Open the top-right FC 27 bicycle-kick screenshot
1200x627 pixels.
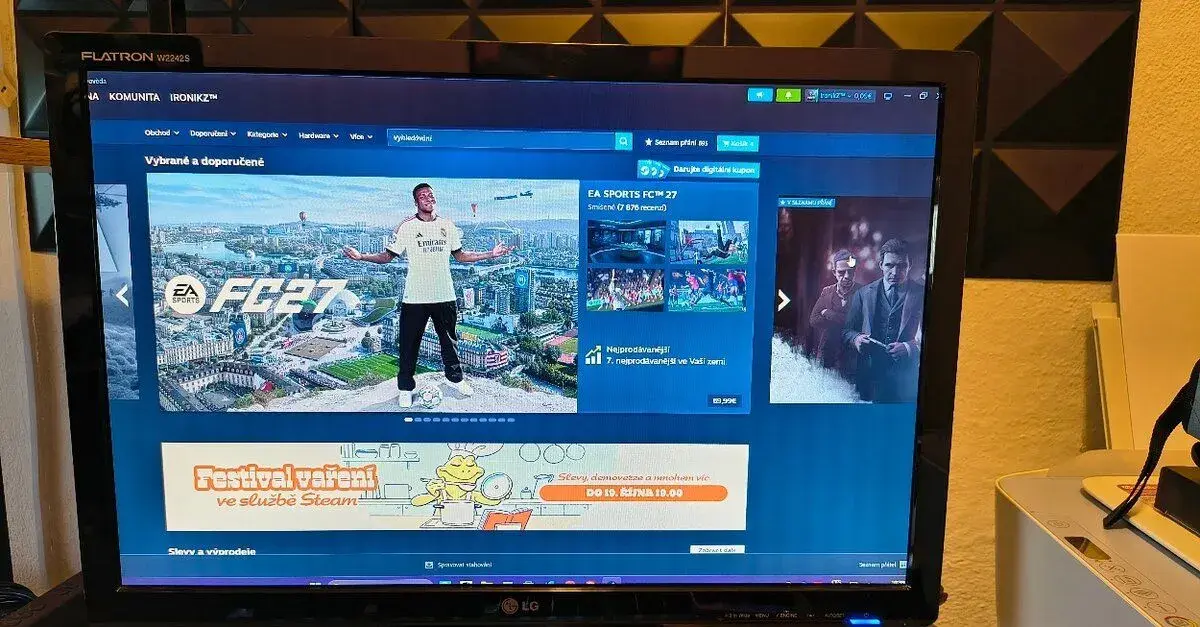[709, 243]
